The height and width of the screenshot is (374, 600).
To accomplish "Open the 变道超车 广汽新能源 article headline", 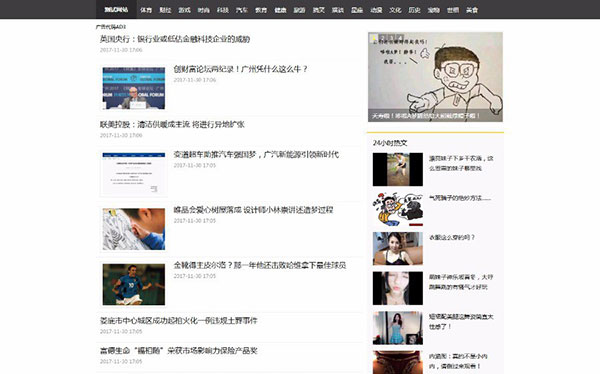I will (x=256, y=154).
